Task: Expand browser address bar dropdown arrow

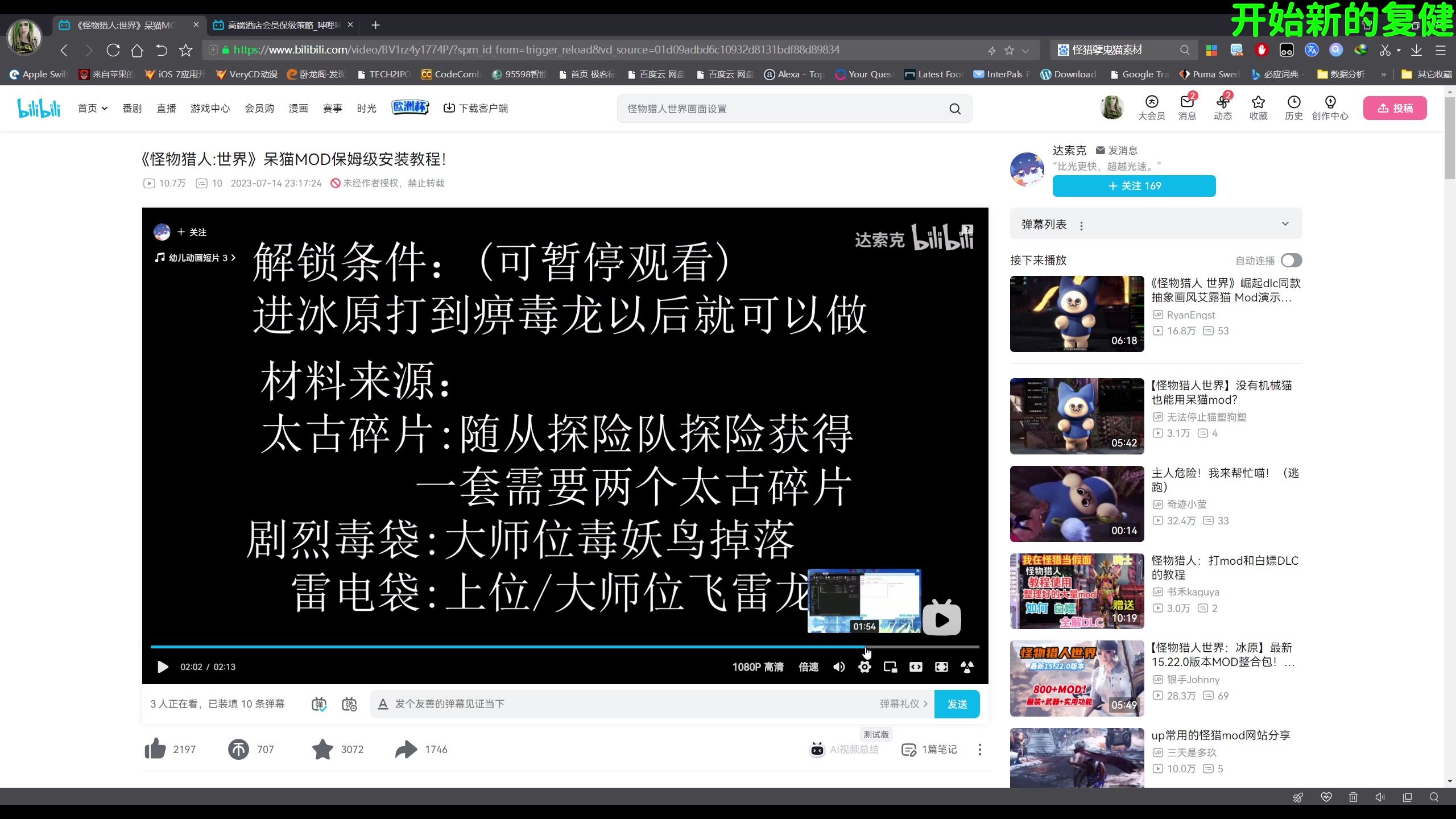Action: pos(1025,51)
